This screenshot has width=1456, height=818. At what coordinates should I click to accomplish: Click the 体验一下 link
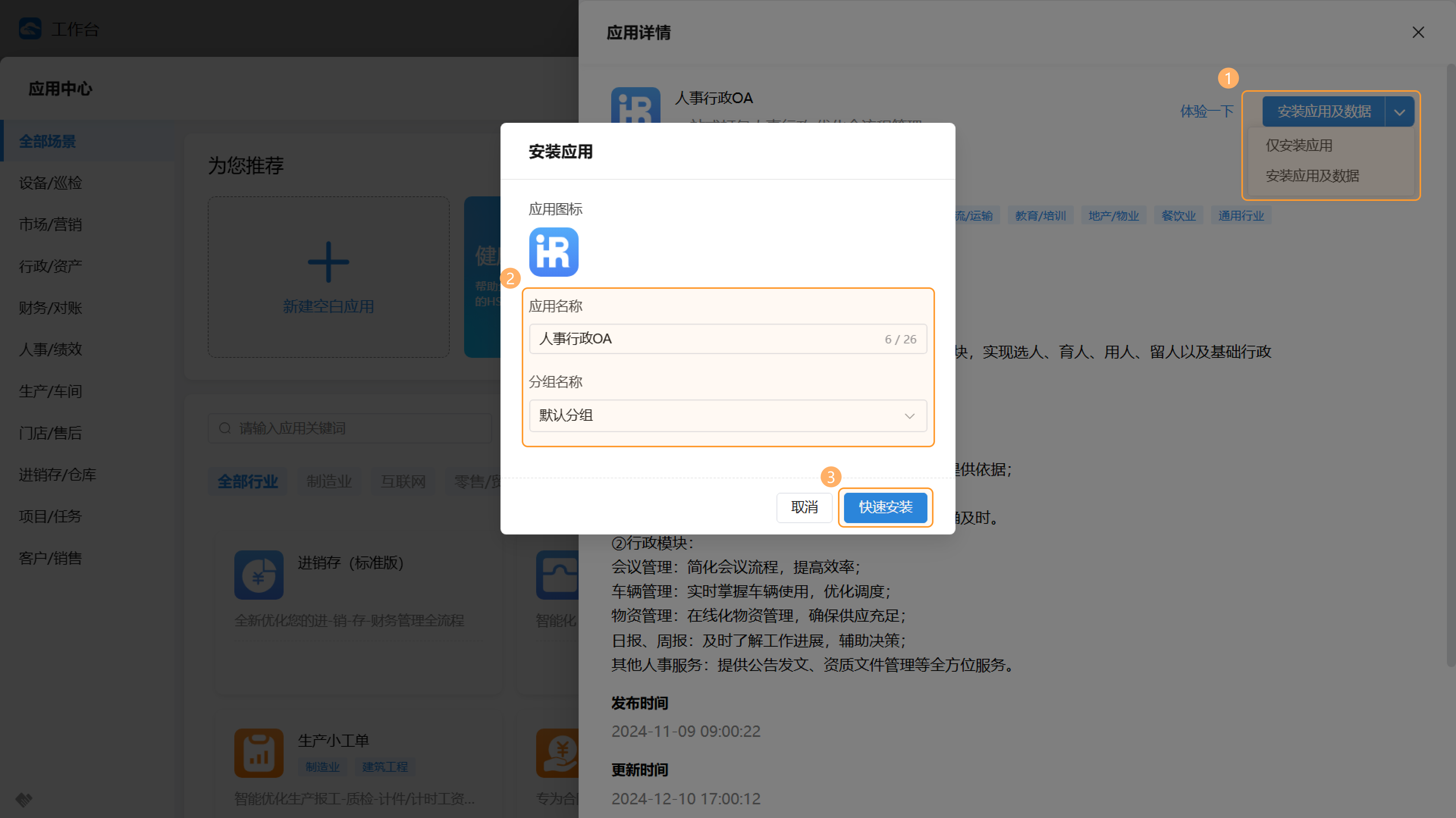click(x=1207, y=112)
